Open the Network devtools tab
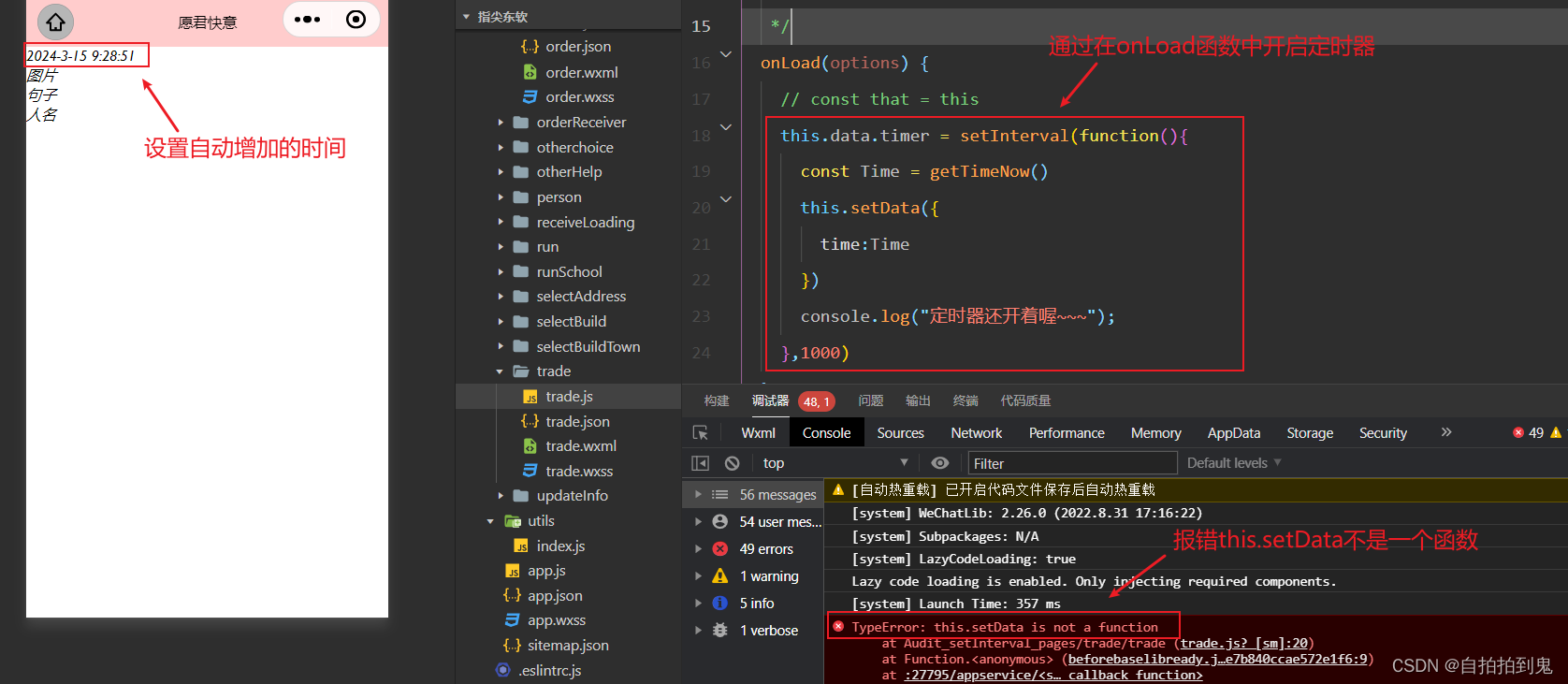The image size is (1568, 684). (x=976, y=433)
